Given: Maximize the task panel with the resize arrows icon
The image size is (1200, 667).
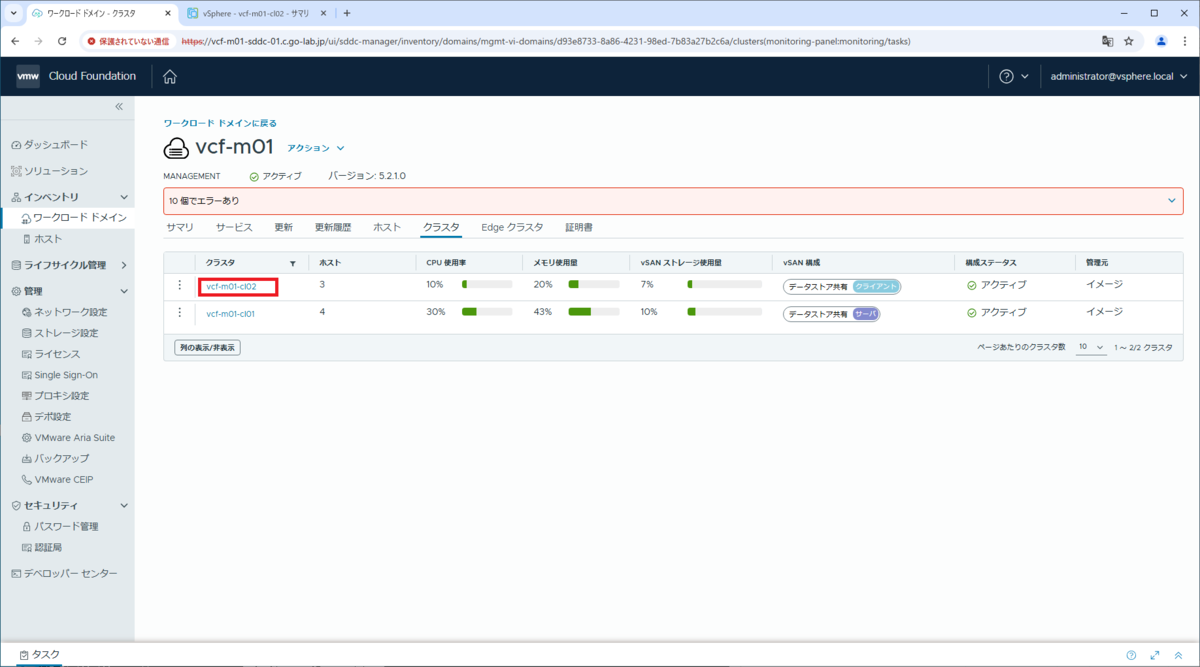Looking at the screenshot, I should pos(1155,655).
